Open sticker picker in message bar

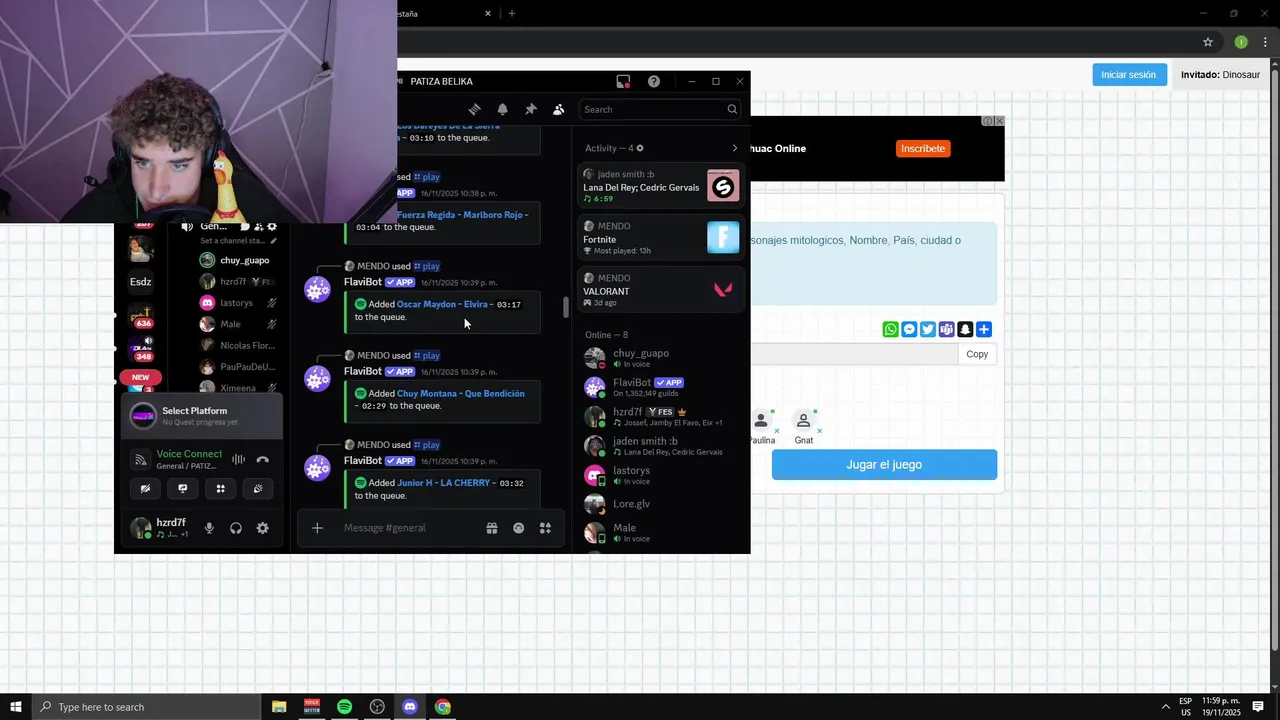519,528
